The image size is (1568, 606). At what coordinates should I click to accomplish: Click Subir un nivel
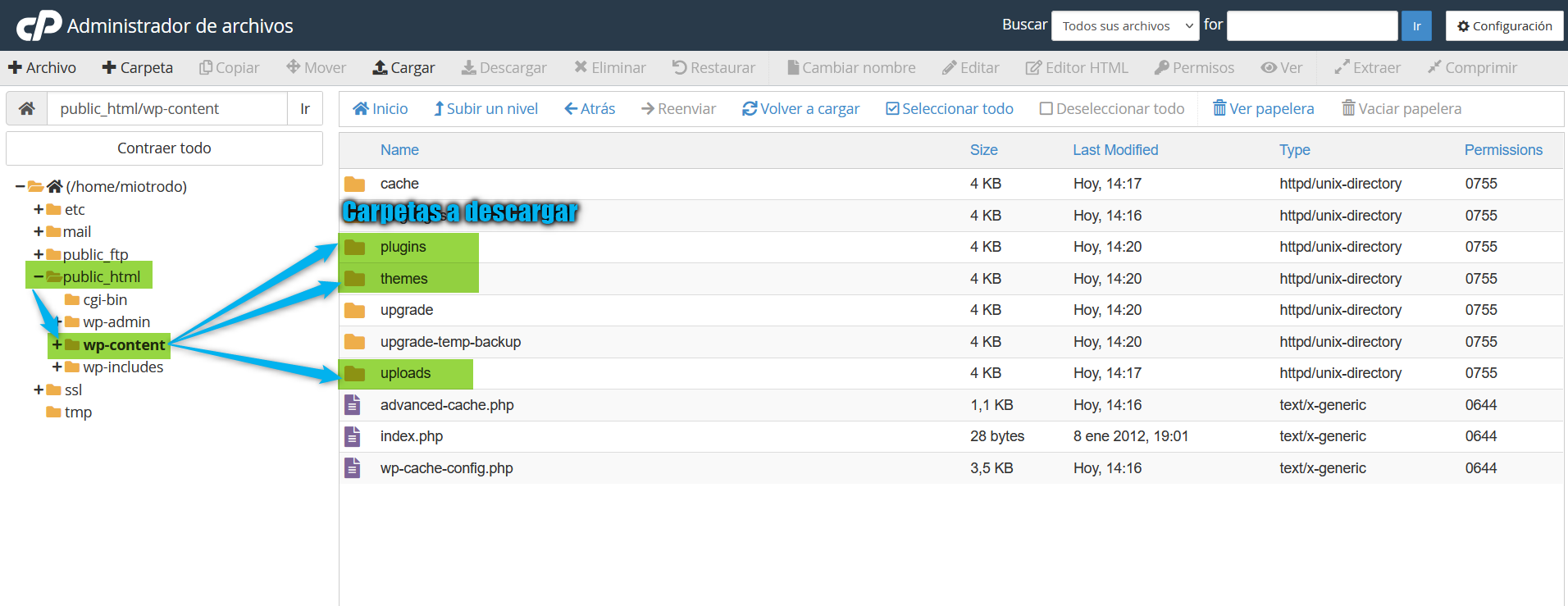(486, 108)
